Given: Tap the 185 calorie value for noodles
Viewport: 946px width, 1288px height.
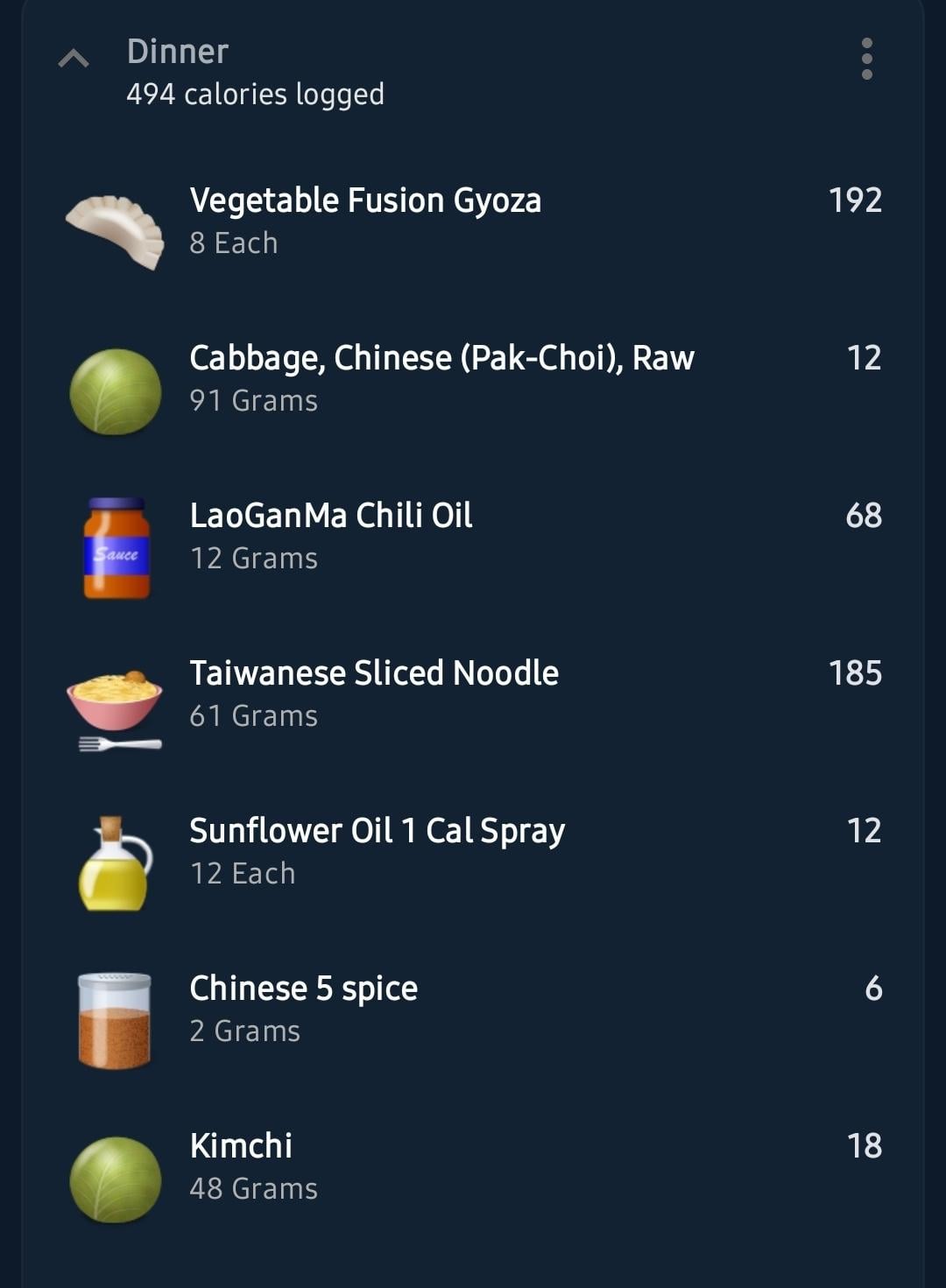Looking at the screenshot, I should [855, 673].
